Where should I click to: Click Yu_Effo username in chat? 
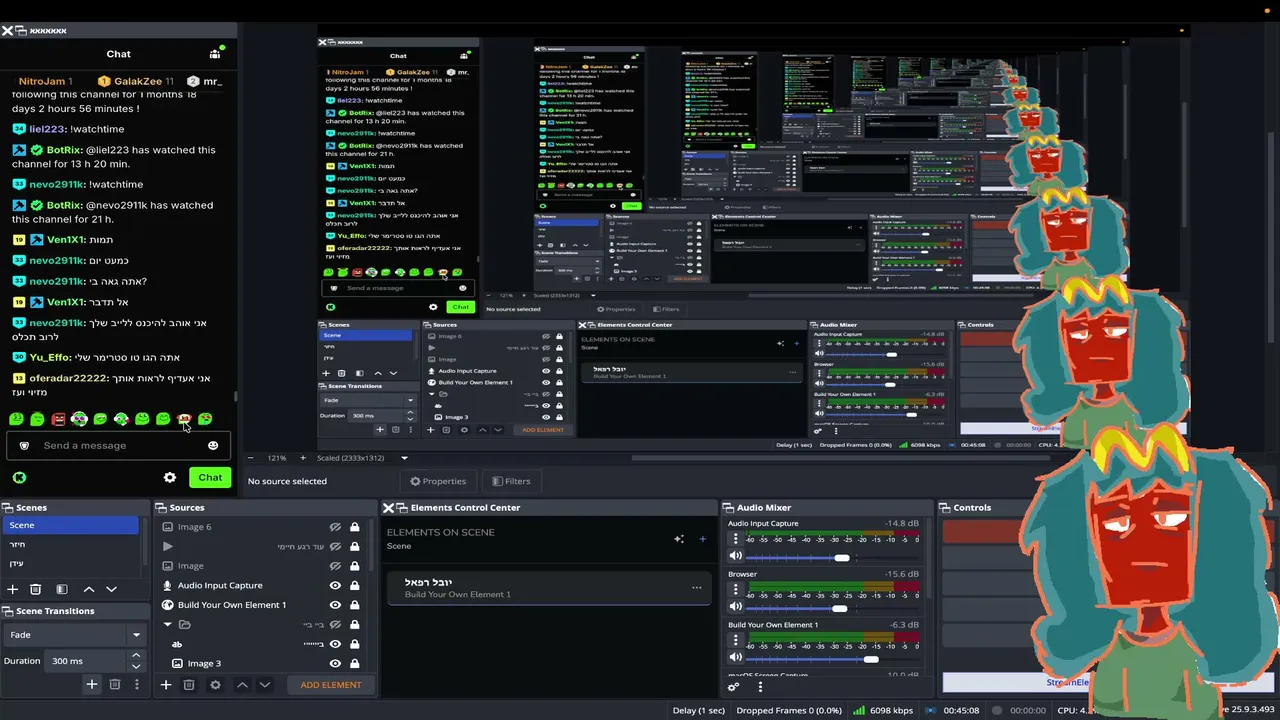[49, 357]
